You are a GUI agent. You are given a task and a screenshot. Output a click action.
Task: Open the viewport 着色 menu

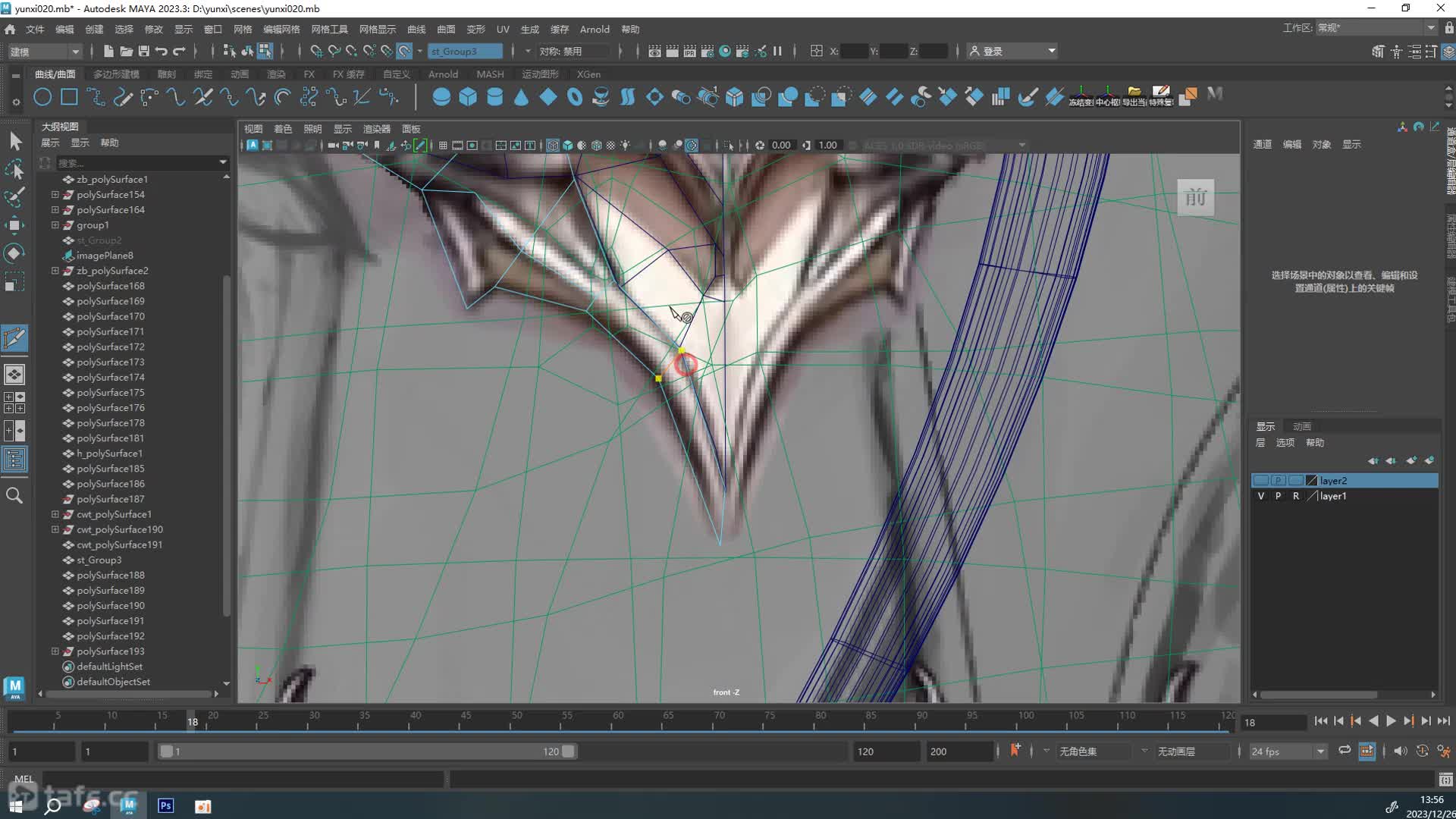point(283,129)
